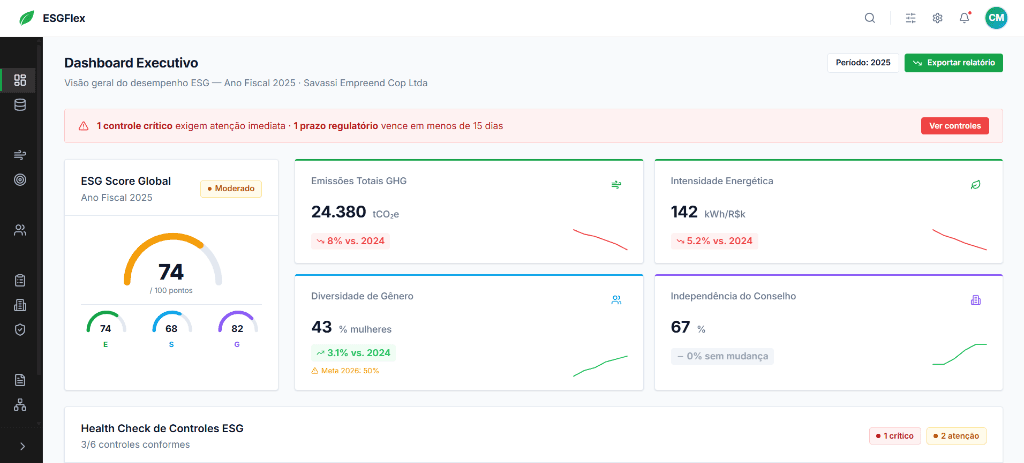Click the '1 controle crítico' alert text
This screenshot has width=1024, height=463.
click(x=135, y=125)
